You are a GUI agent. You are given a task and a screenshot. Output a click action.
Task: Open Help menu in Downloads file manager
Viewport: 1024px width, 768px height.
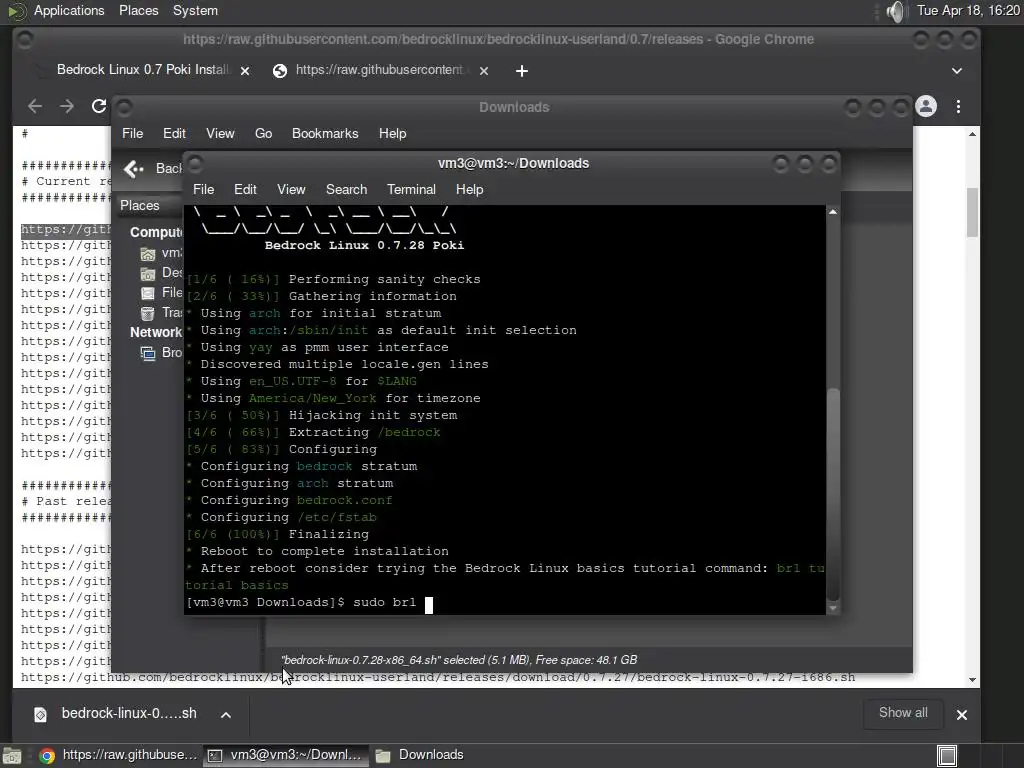(x=392, y=133)
